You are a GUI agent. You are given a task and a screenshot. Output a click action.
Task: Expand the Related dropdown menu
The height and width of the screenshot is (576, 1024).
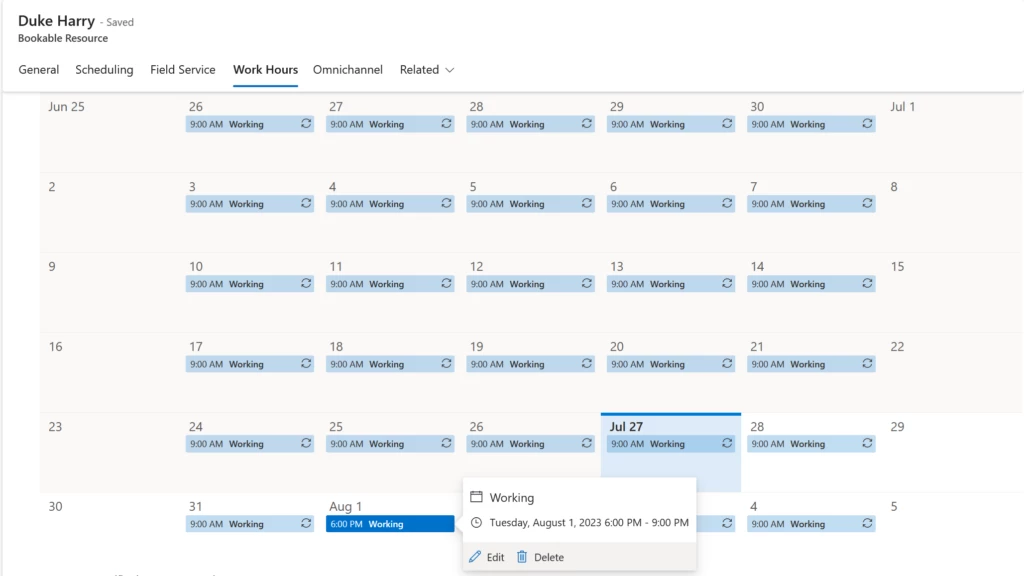click(x=427, y=70)
